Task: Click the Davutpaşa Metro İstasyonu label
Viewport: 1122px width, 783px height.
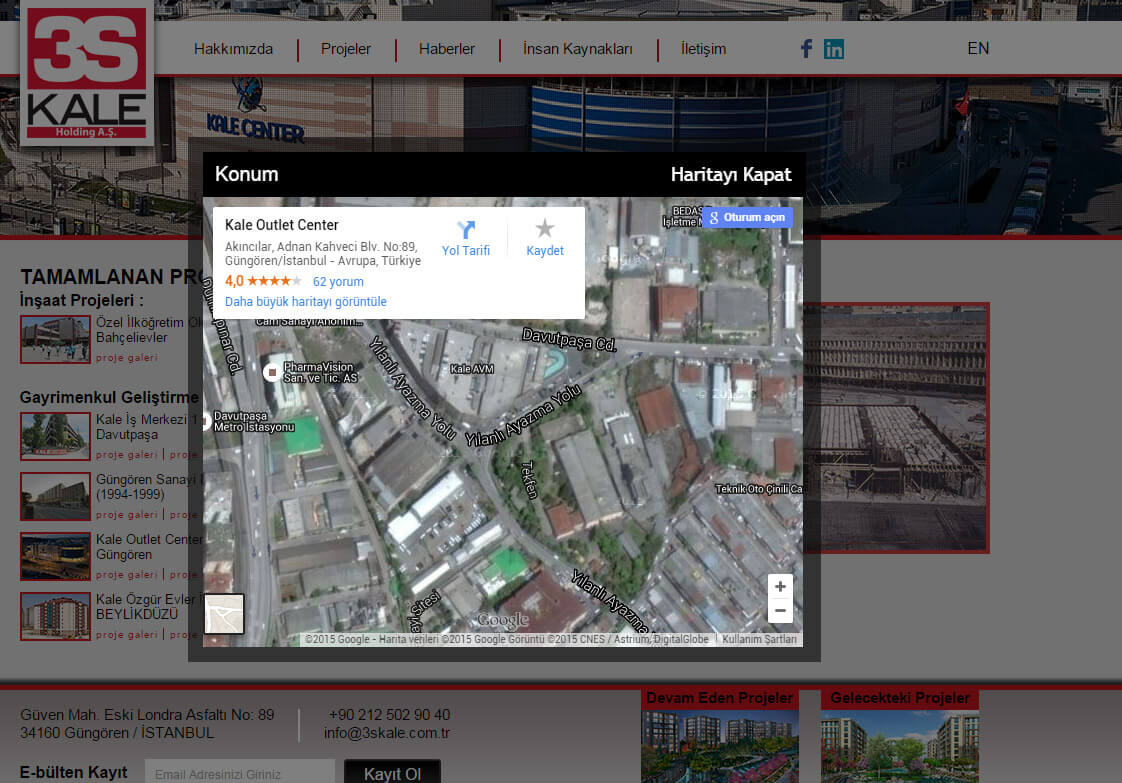Action: pyautogui.click(x=254, y=421)
